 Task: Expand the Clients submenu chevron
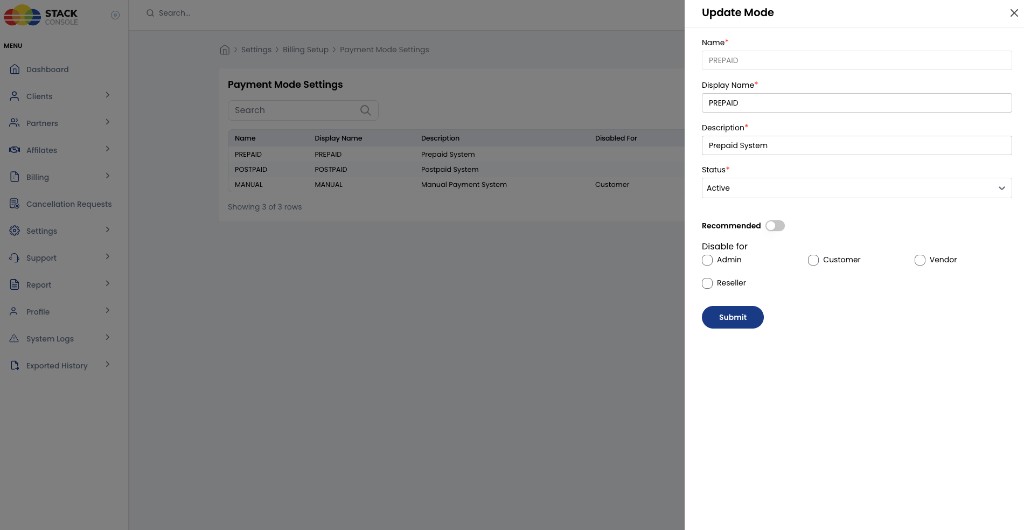click(108, 95)
